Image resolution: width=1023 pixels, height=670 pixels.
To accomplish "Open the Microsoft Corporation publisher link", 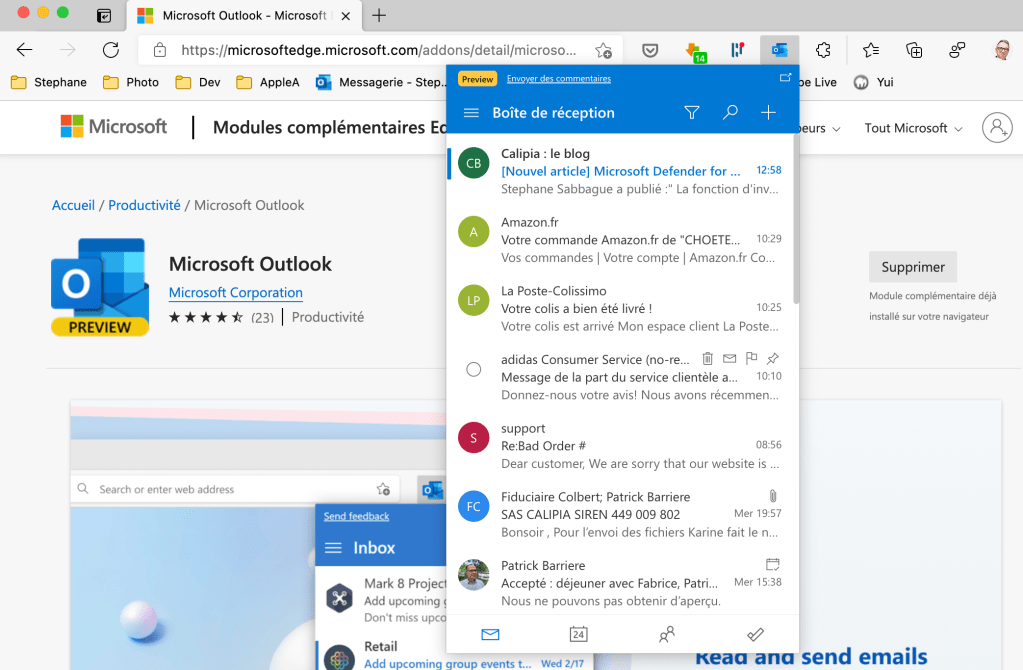I will 236,293.
